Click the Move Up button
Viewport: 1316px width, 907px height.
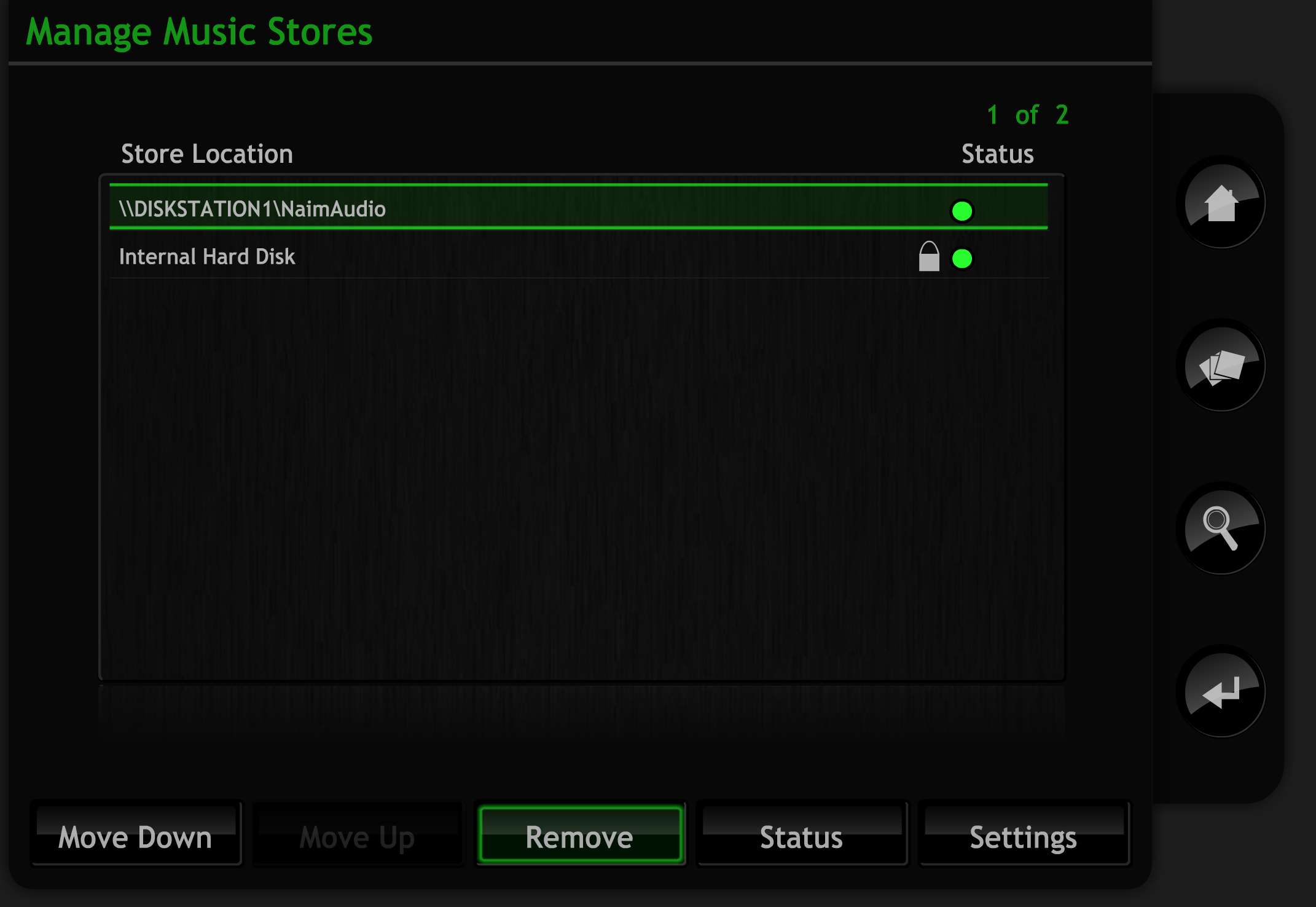[358, 834]
